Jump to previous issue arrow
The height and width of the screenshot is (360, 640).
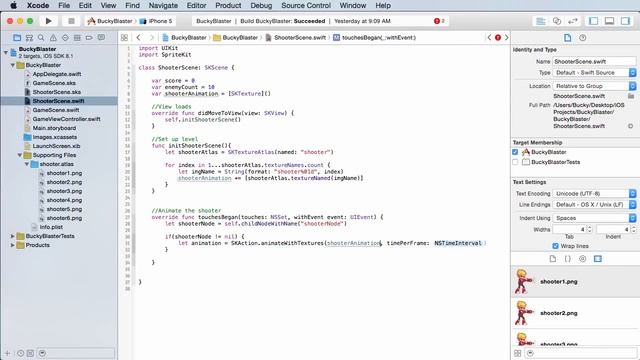pyautogui.click(x=489, y=38)
